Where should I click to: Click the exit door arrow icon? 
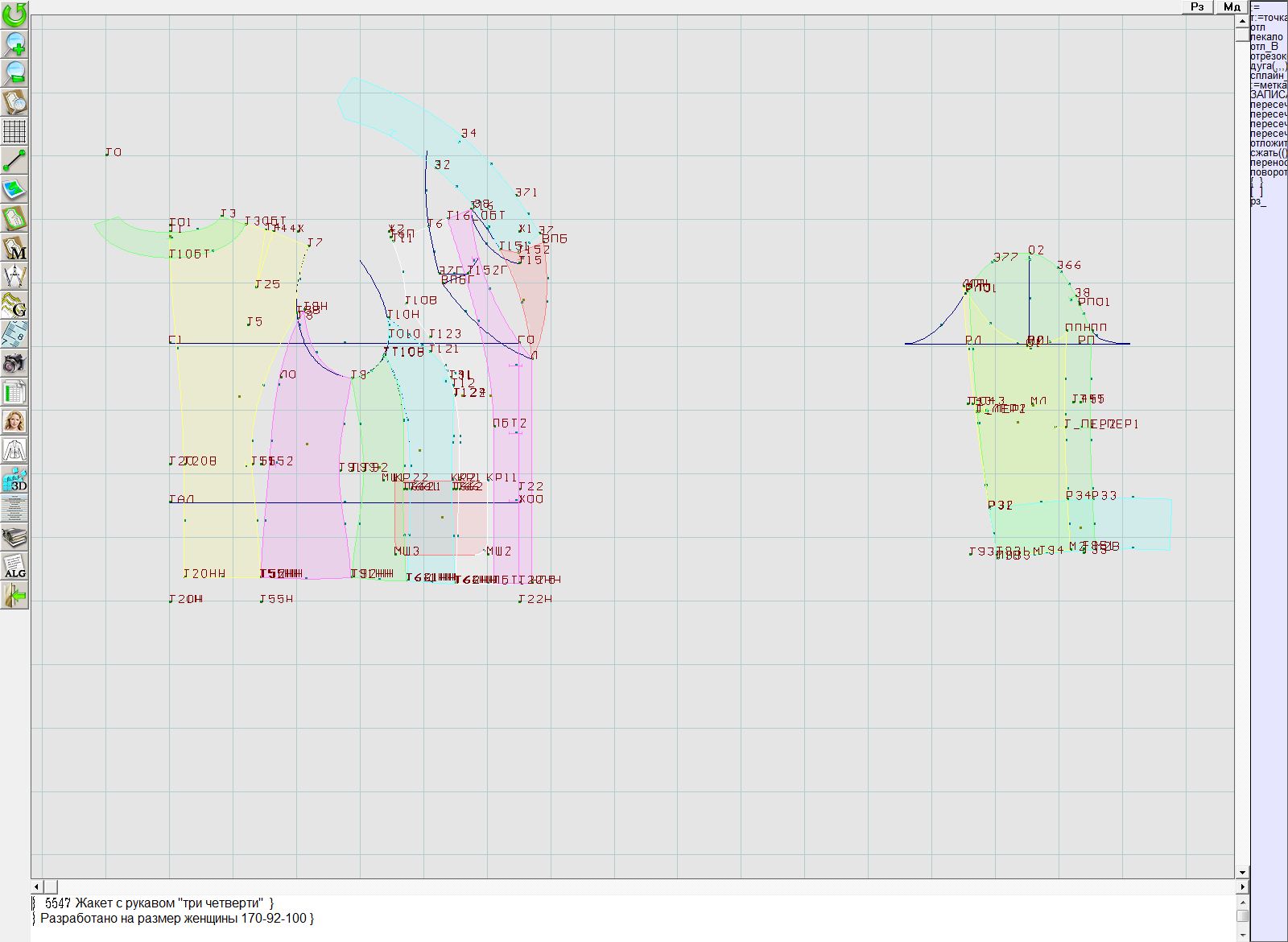pos(14,596)
